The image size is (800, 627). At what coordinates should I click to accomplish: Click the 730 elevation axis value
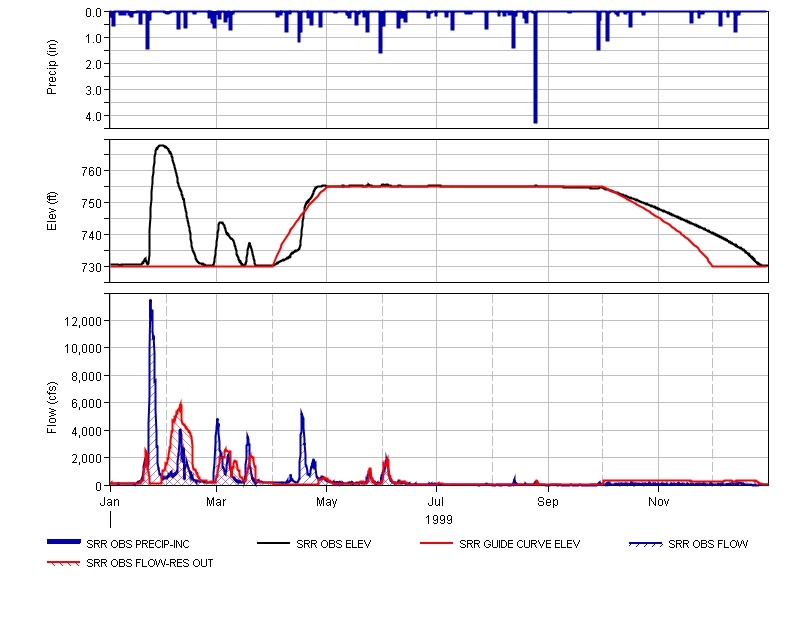(92, 267)
